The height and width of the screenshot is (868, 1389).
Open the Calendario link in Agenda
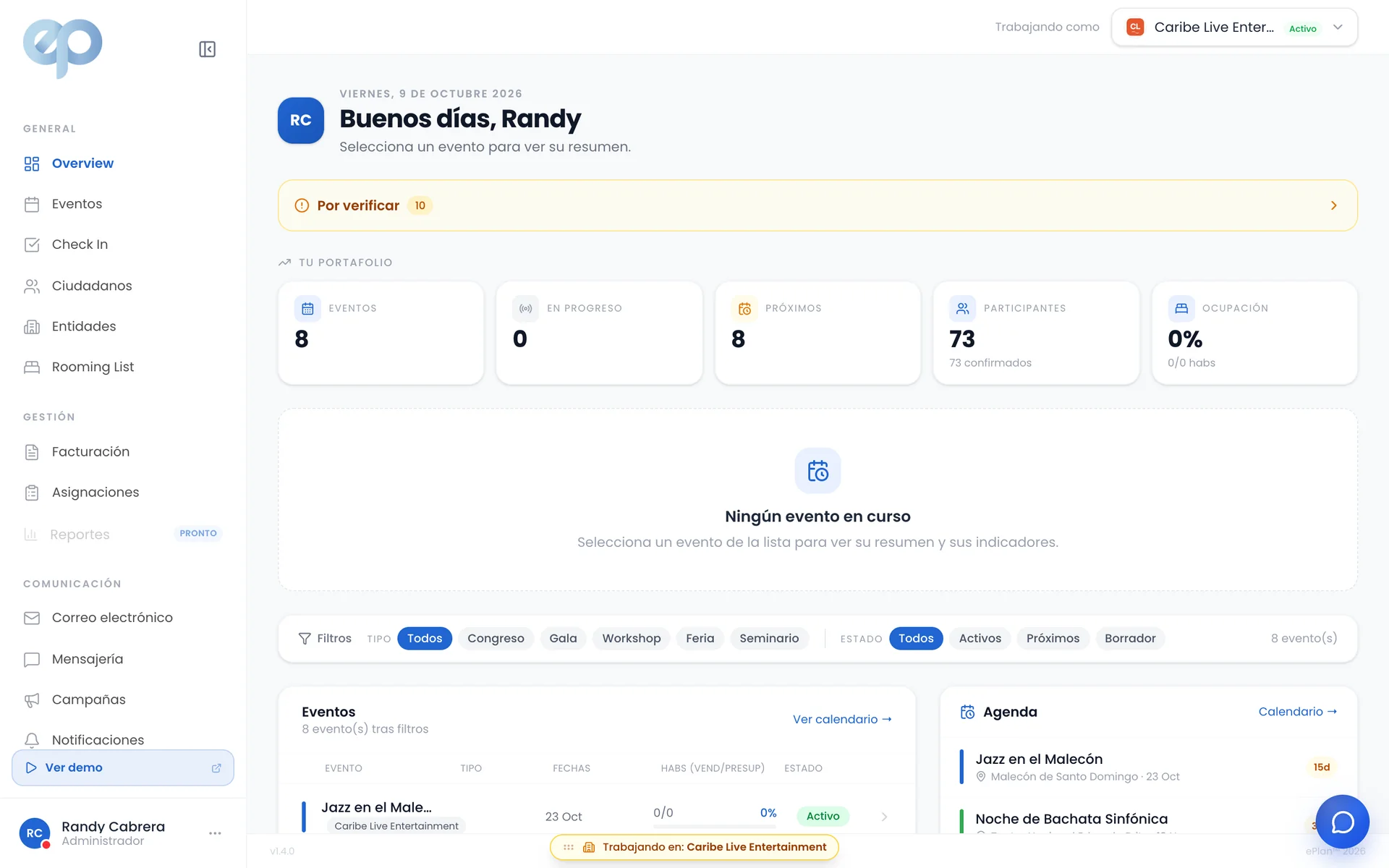click(x=1298, y=712)
